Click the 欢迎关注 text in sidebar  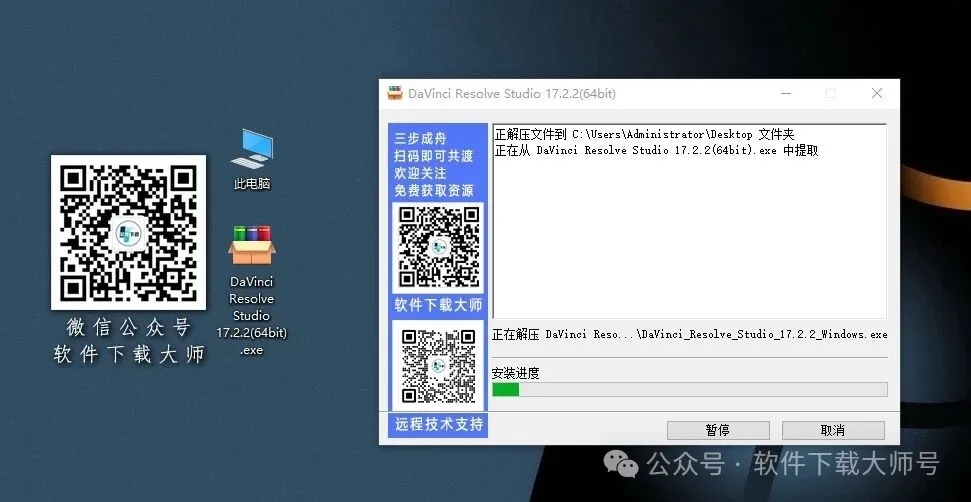pyautogui.click(x=420, y=173)
